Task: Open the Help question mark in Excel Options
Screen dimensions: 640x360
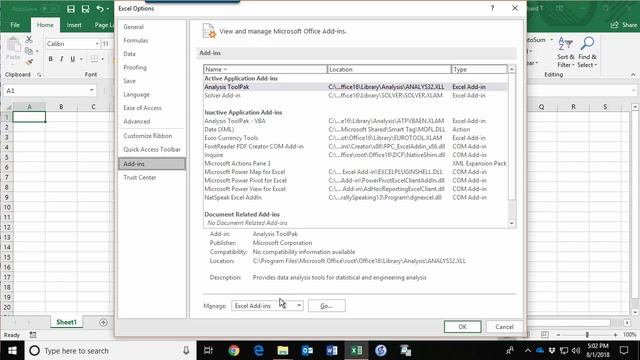Action: coord(492,8)
